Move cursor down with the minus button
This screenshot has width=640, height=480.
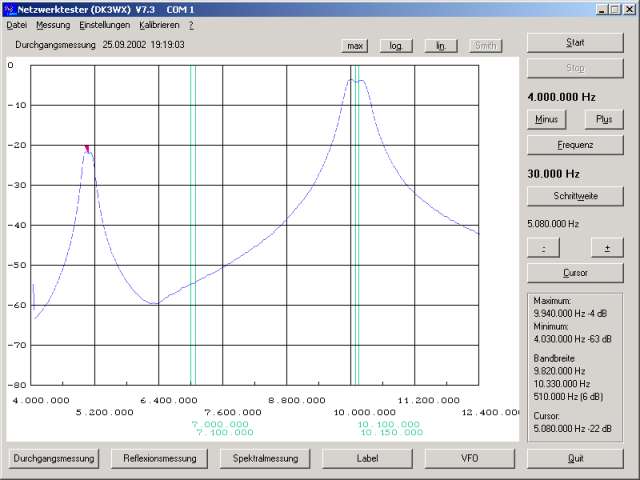543,248
